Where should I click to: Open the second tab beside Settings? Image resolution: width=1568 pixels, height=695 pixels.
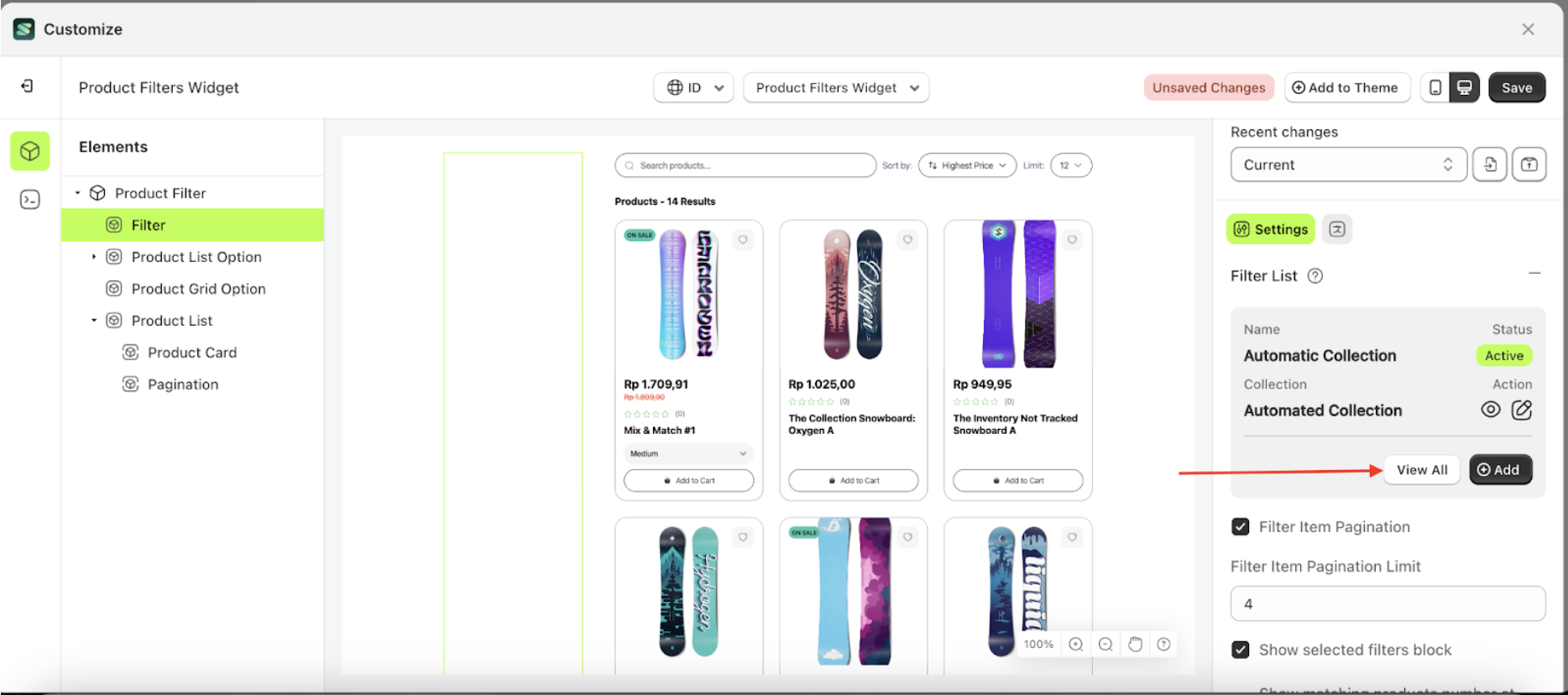tap(1337, 229)
